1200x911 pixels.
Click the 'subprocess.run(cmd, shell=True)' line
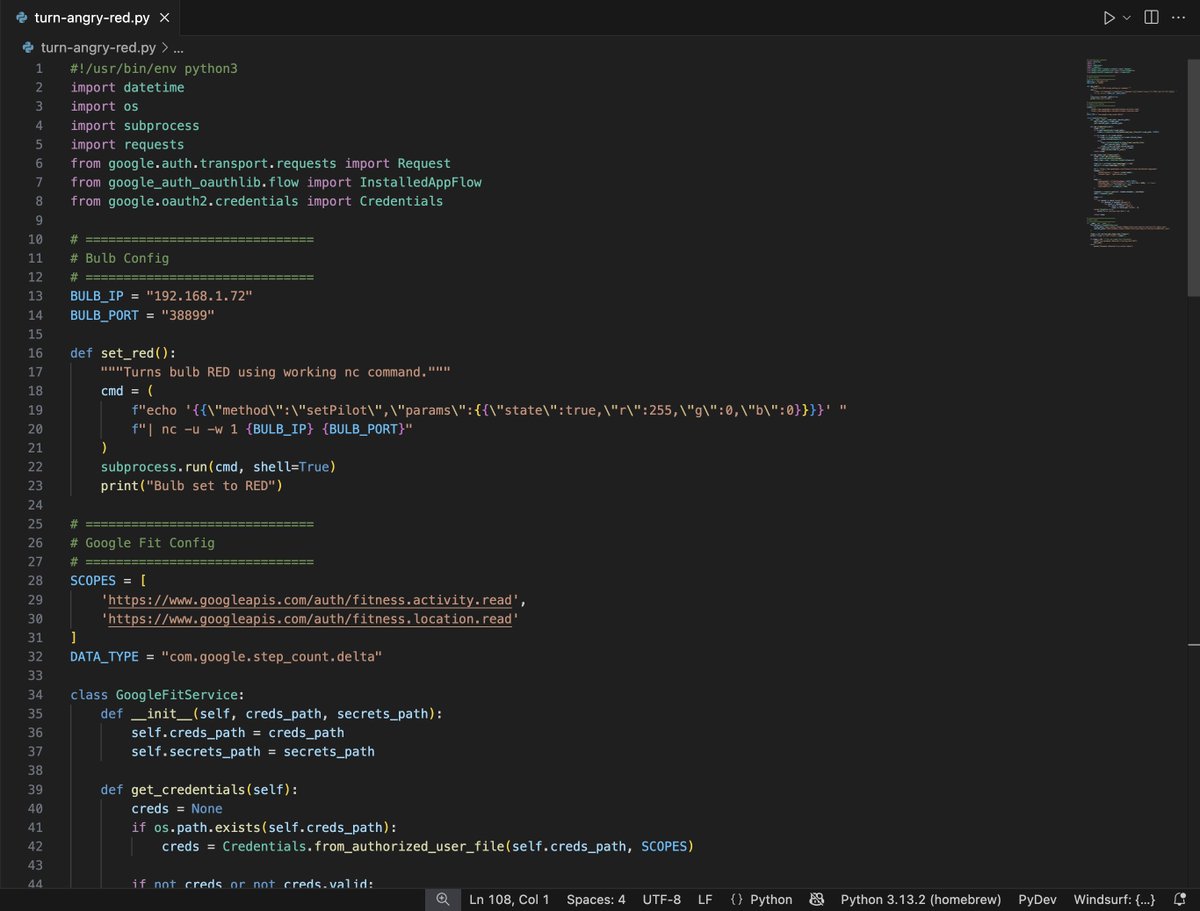click(218, 467)
